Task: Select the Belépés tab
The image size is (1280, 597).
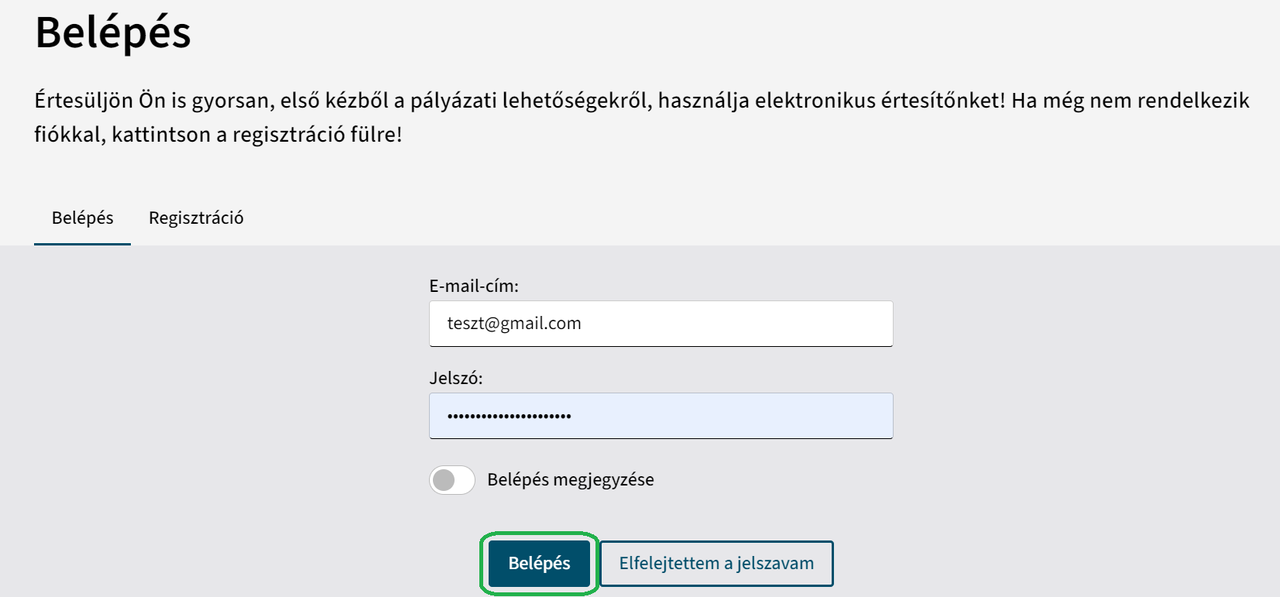Action: coord(82,218)
